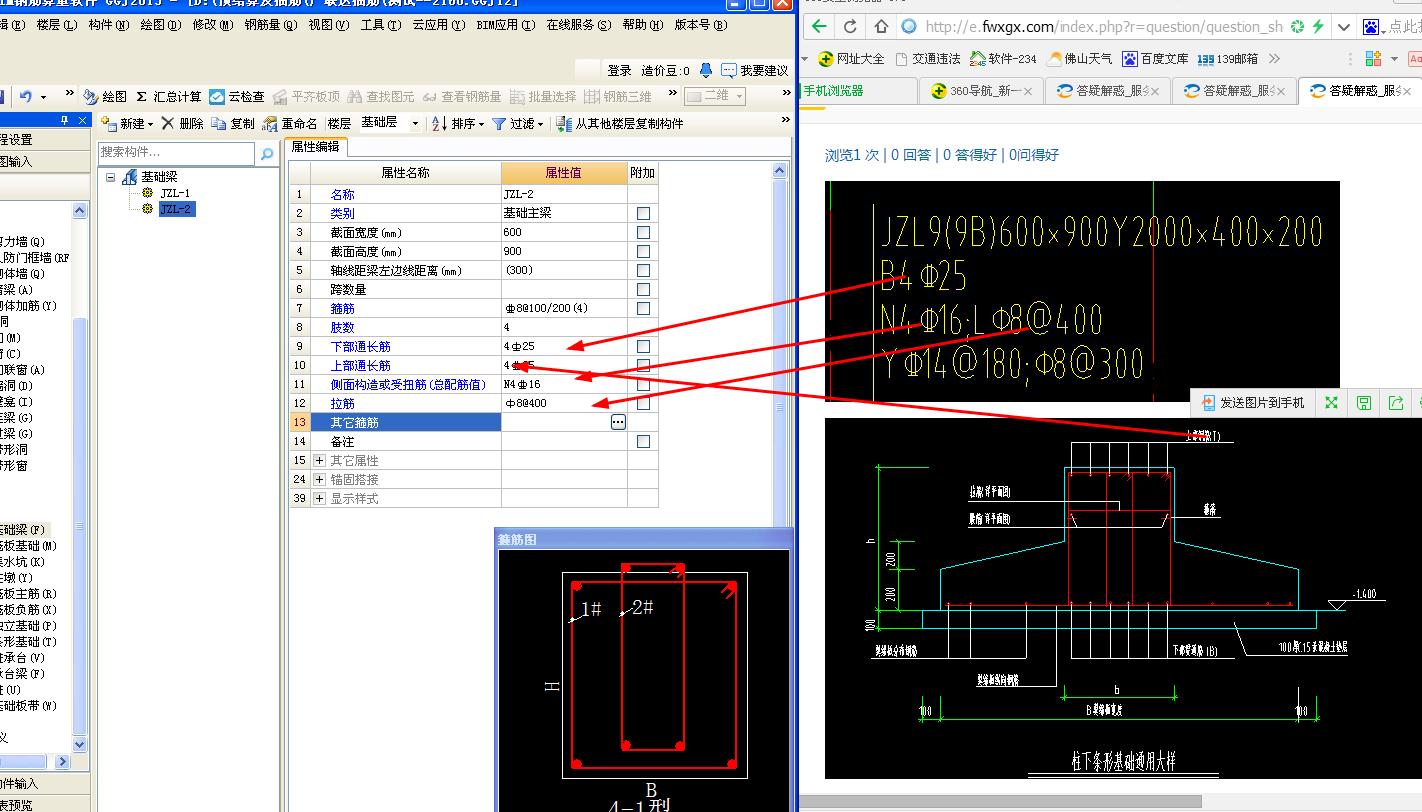Viewport: 1422px width, 812px height.
Task: Toggle 附加 checkbox for 跨数量 row
Action: [643, 289]
